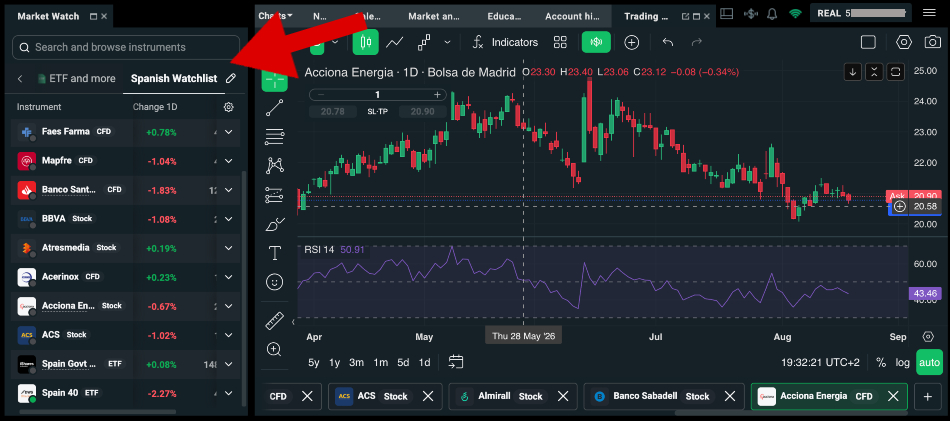Open the notifications bell
Image resolution: width=950 pixels, height=421 pixels.
point(772,13)
